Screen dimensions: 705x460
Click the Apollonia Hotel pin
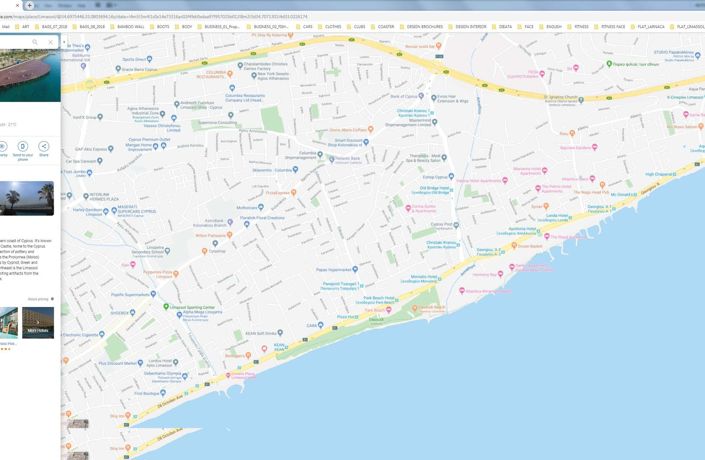[x=539, y=230]
